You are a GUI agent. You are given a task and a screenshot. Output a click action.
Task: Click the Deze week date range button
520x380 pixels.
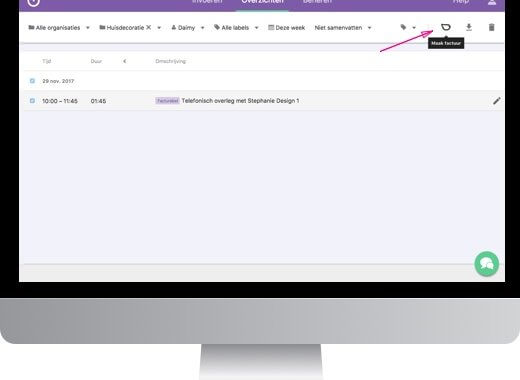(287, 28)
